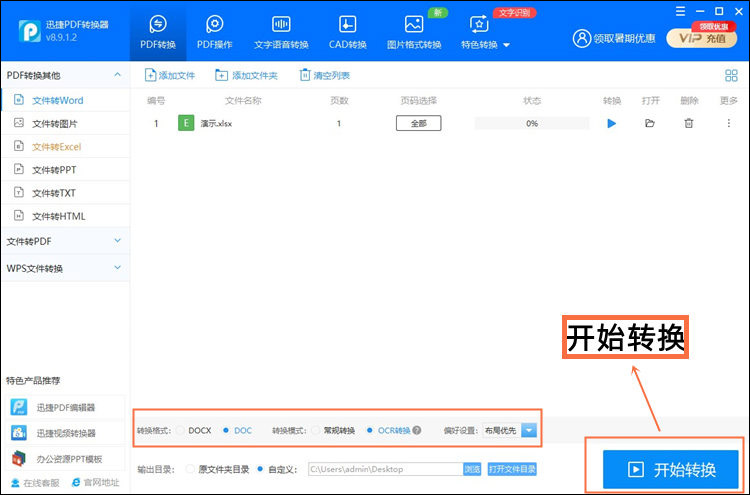Image resolution: width=750 pixels, height=495 pixels.
Task: Open the 全部 page selection box
Action: (419, 123)
